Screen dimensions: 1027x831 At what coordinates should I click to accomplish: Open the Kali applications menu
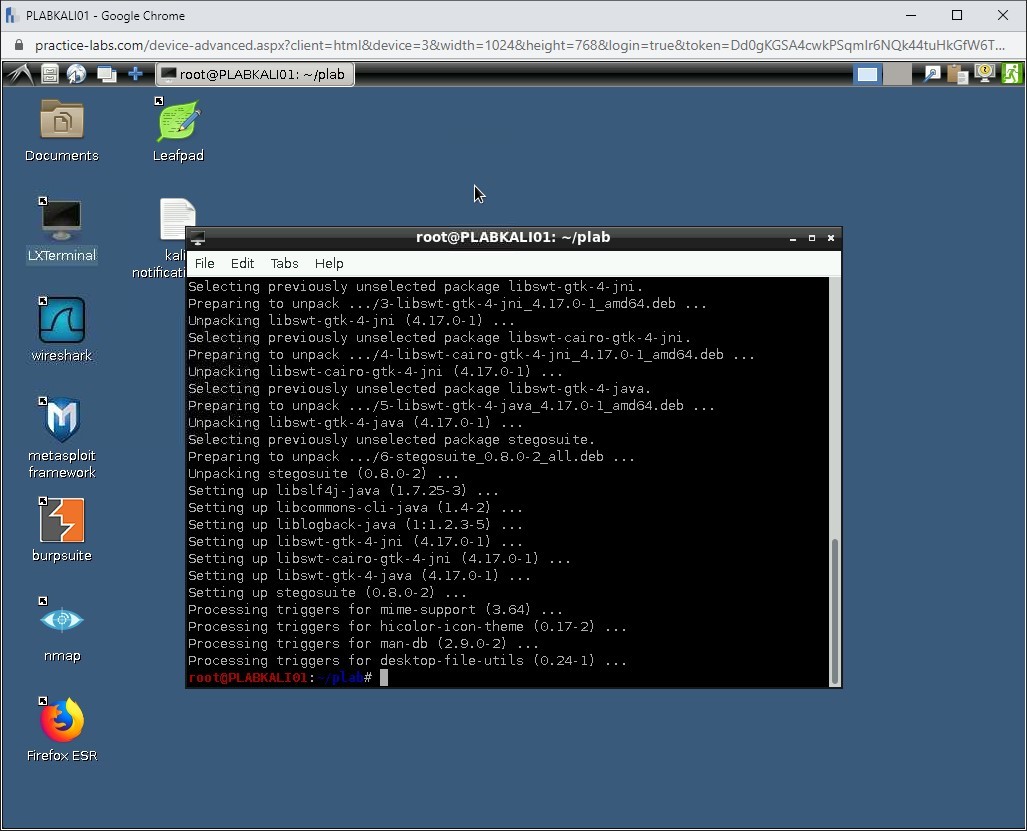click(20, 74)
